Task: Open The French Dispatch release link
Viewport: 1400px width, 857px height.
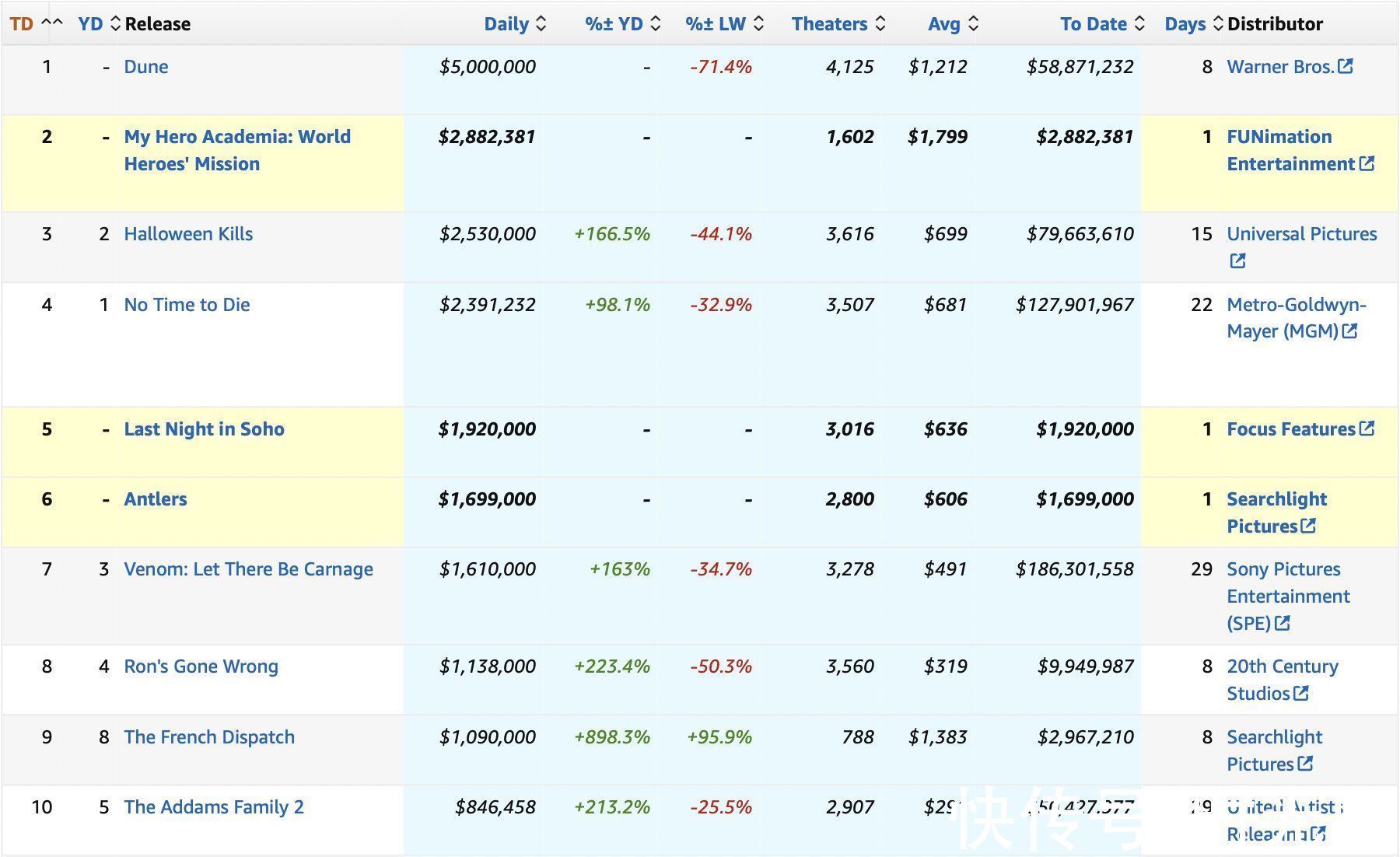Action: [209, 737]
